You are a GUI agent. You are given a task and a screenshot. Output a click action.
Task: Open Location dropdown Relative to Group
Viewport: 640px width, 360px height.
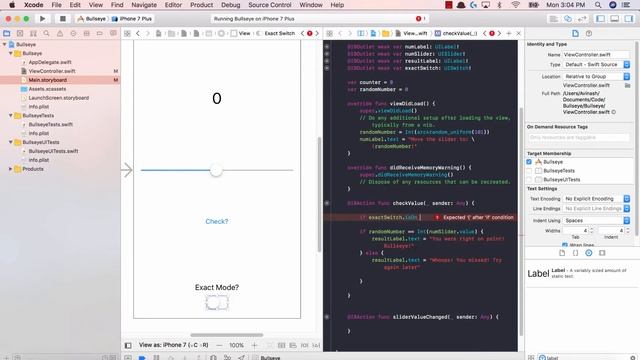coord(596,76)
